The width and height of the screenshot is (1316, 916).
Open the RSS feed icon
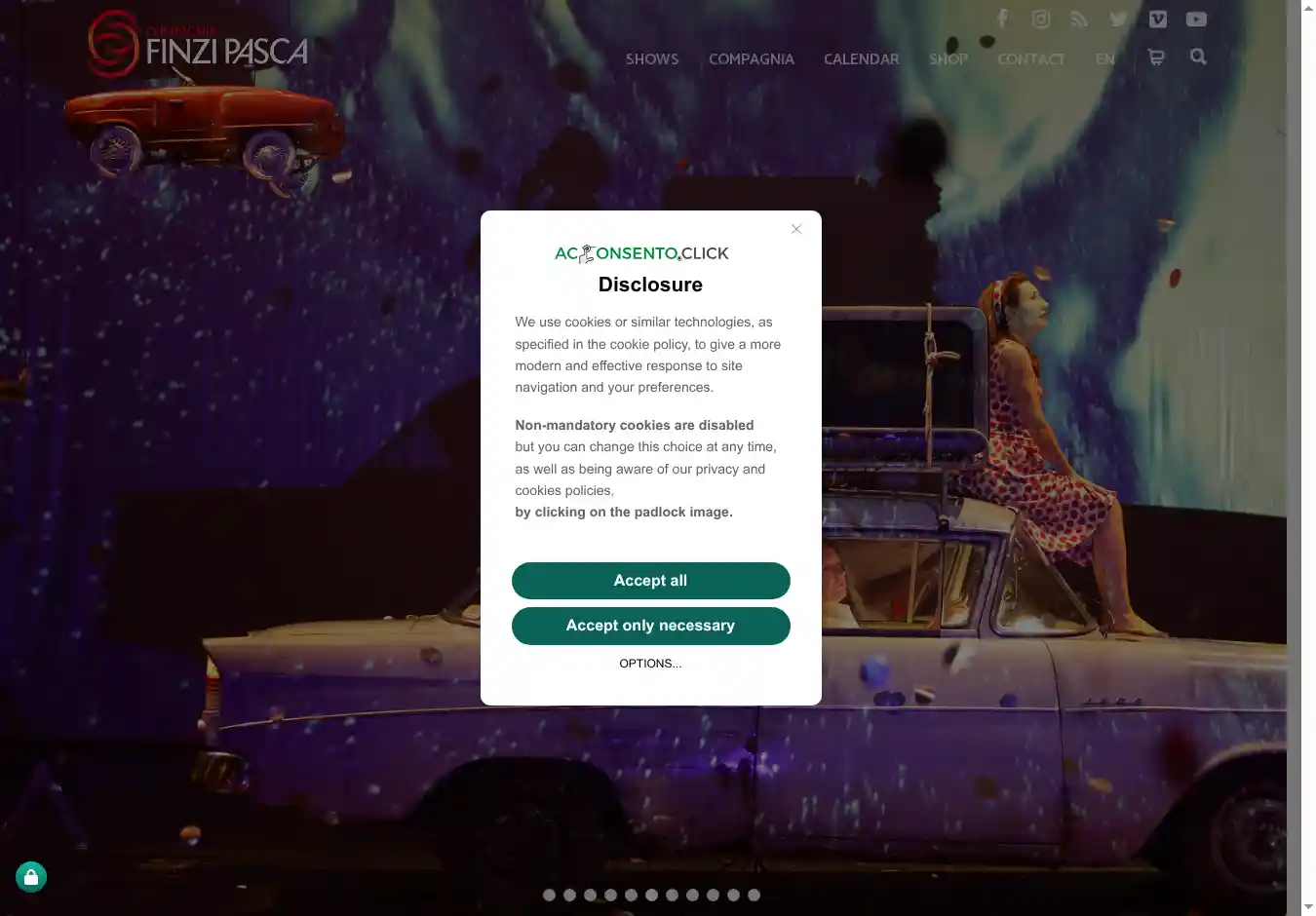1079,19
